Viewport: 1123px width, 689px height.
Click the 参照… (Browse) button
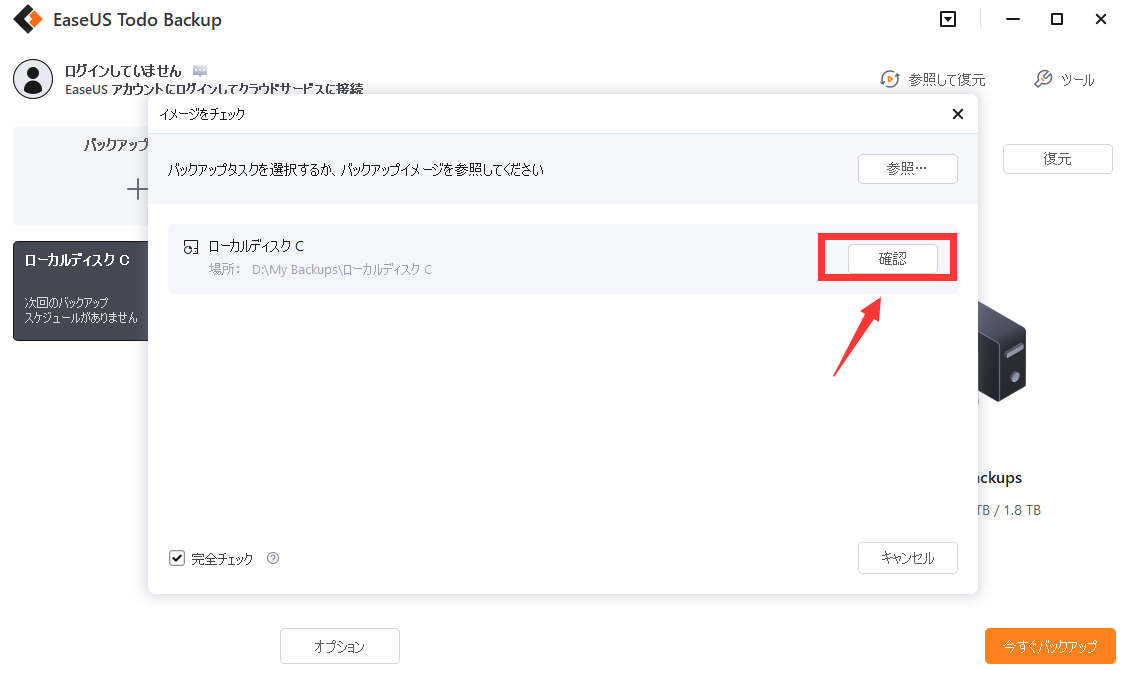click(x=907, y=169)
